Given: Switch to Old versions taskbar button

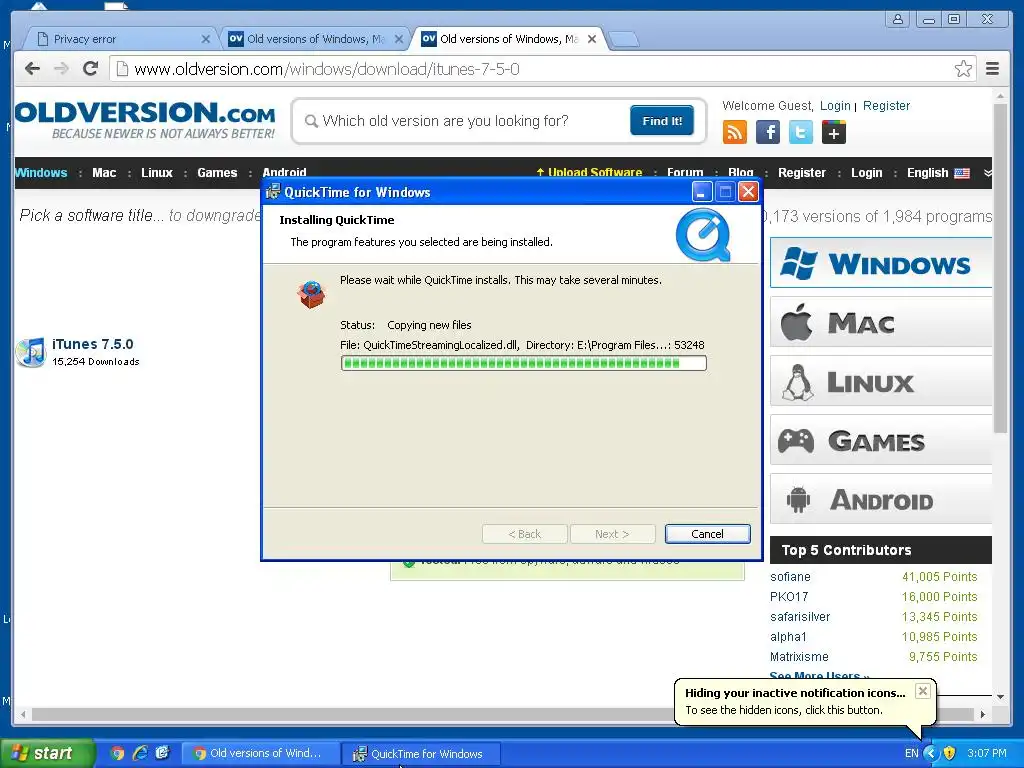Looking at the screenshot, I should [259, 753].
